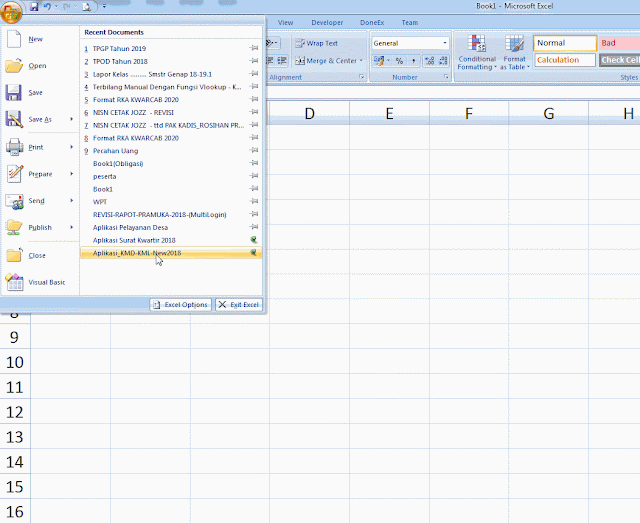Open recent document peserta
This screenshot has height=523, width=640.
171,176
